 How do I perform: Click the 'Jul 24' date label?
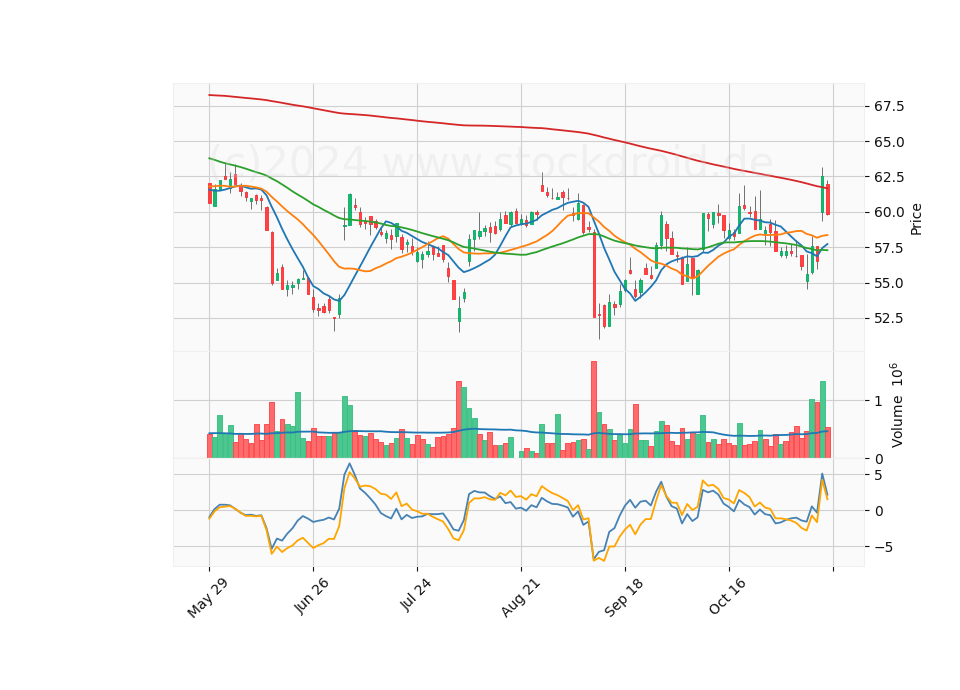click(x=416, y=595)
